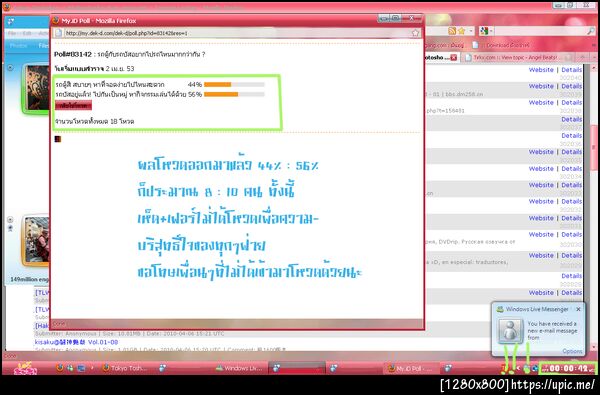Open Details link in the traductores row
This screenshot has height=395, width=600.
[572, 255]
